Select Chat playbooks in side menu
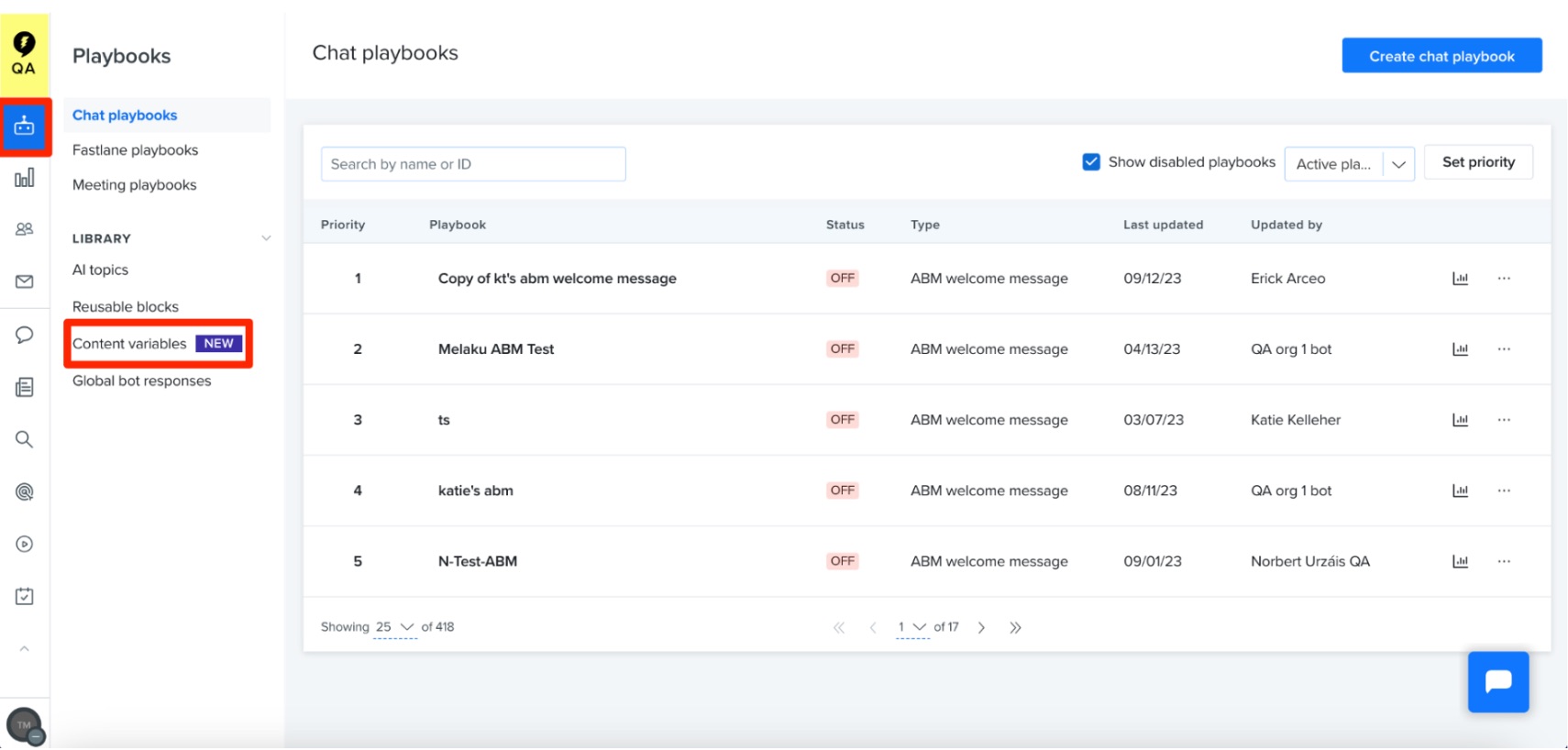 tap(167, 116)
